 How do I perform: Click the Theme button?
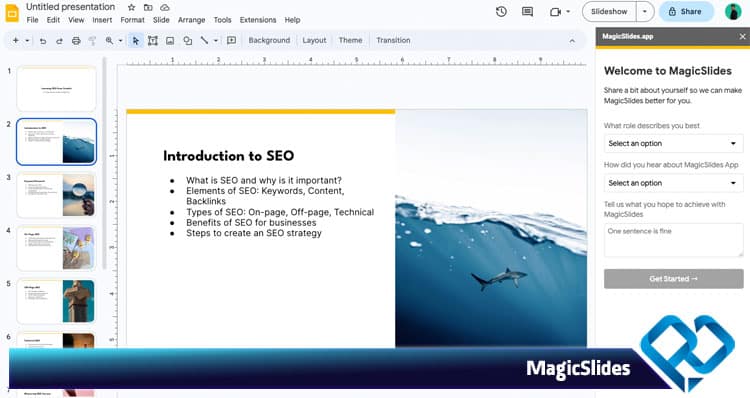351,41
